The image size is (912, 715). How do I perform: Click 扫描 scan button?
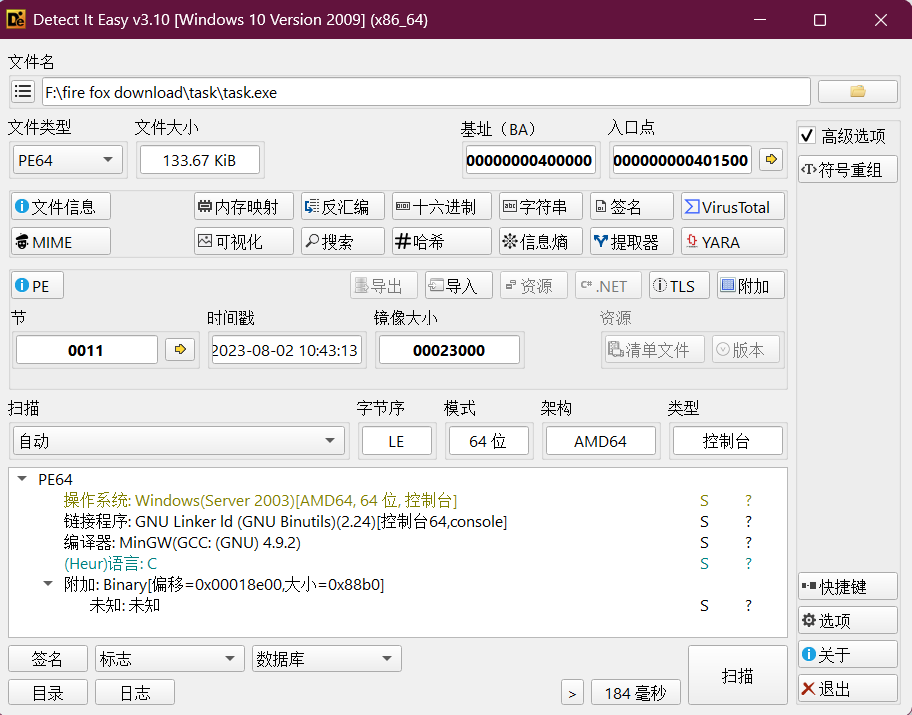(x=738, y=675)
